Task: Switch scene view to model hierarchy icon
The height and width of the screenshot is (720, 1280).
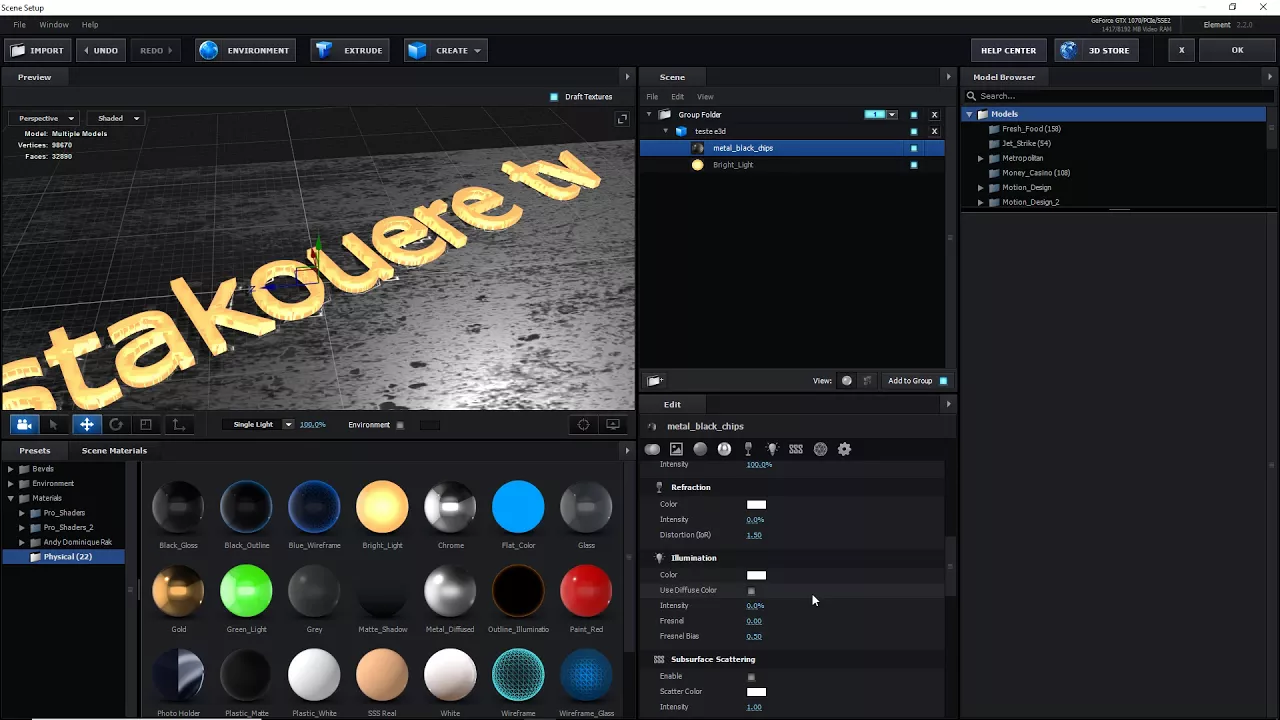Action: coord(867,381)
